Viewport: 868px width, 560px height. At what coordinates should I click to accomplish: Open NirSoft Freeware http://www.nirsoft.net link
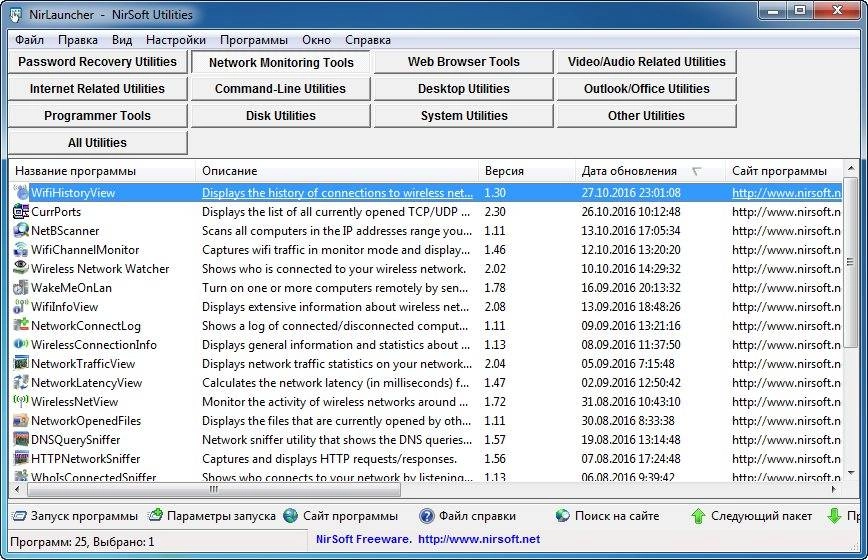coord(428,539)
